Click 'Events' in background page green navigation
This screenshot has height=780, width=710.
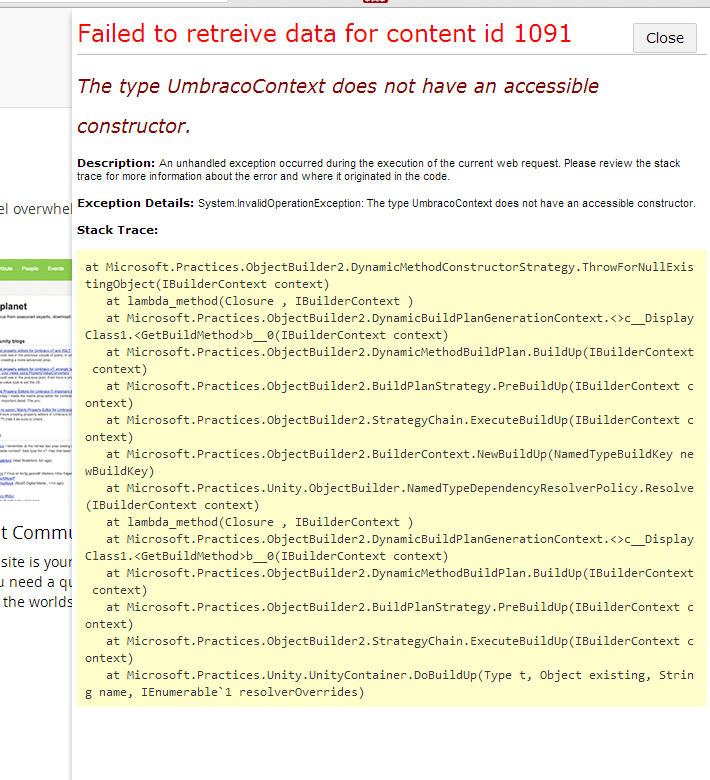click(x=56, y=269)
